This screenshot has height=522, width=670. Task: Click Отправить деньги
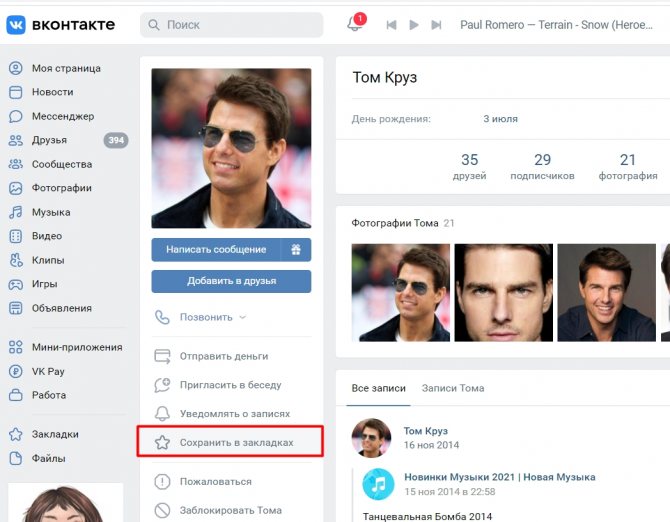(224, 356)
